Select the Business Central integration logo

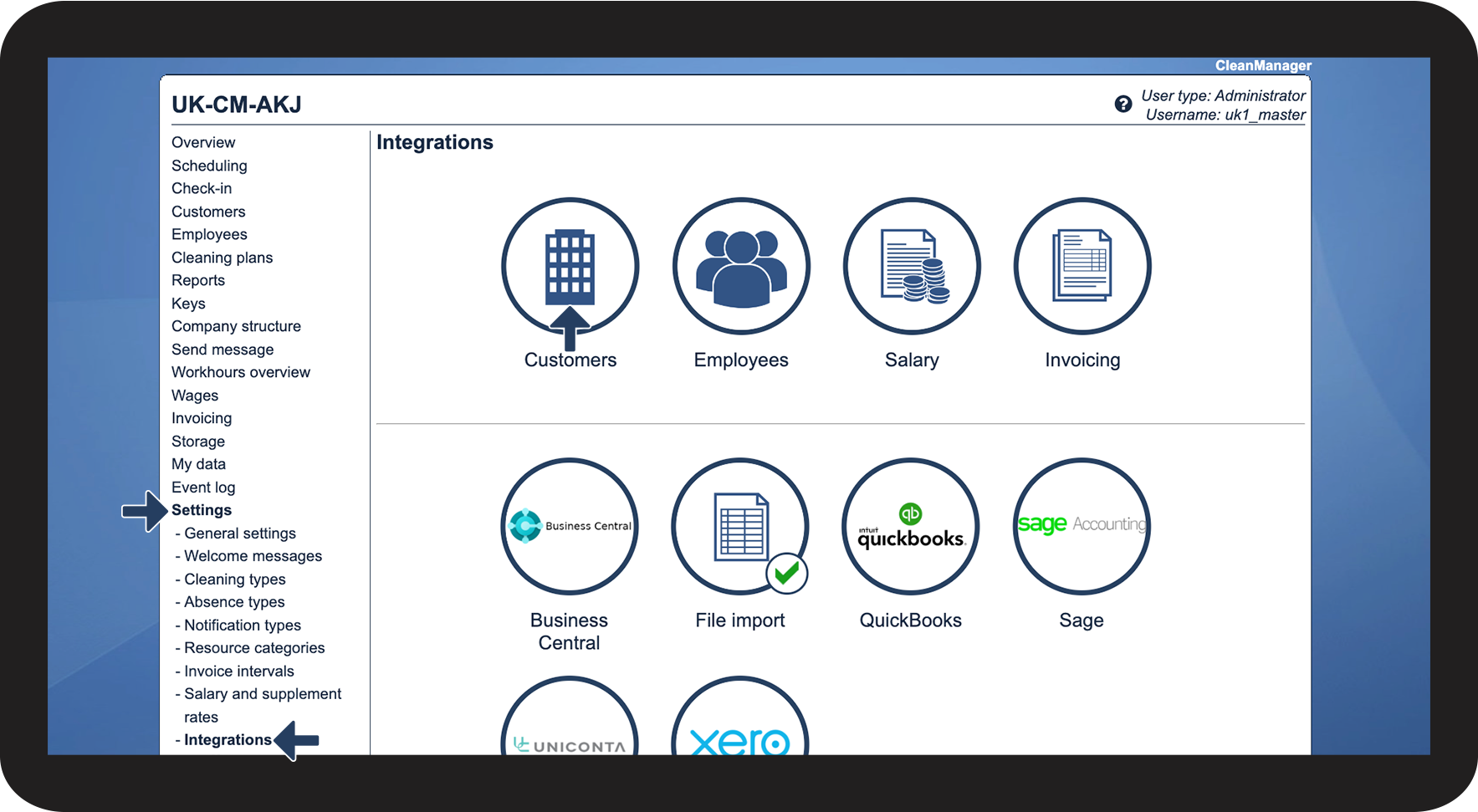coord(570,526)
